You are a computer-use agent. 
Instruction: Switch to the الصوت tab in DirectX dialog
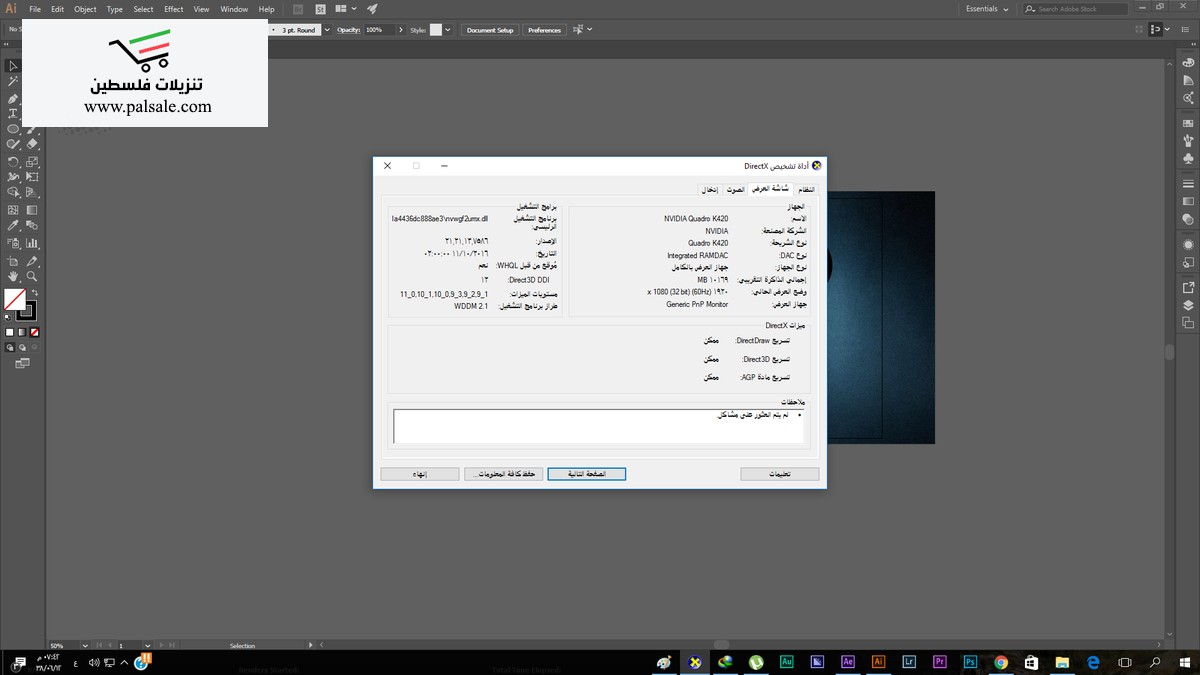pyautogui.click(x=735, y=189)
